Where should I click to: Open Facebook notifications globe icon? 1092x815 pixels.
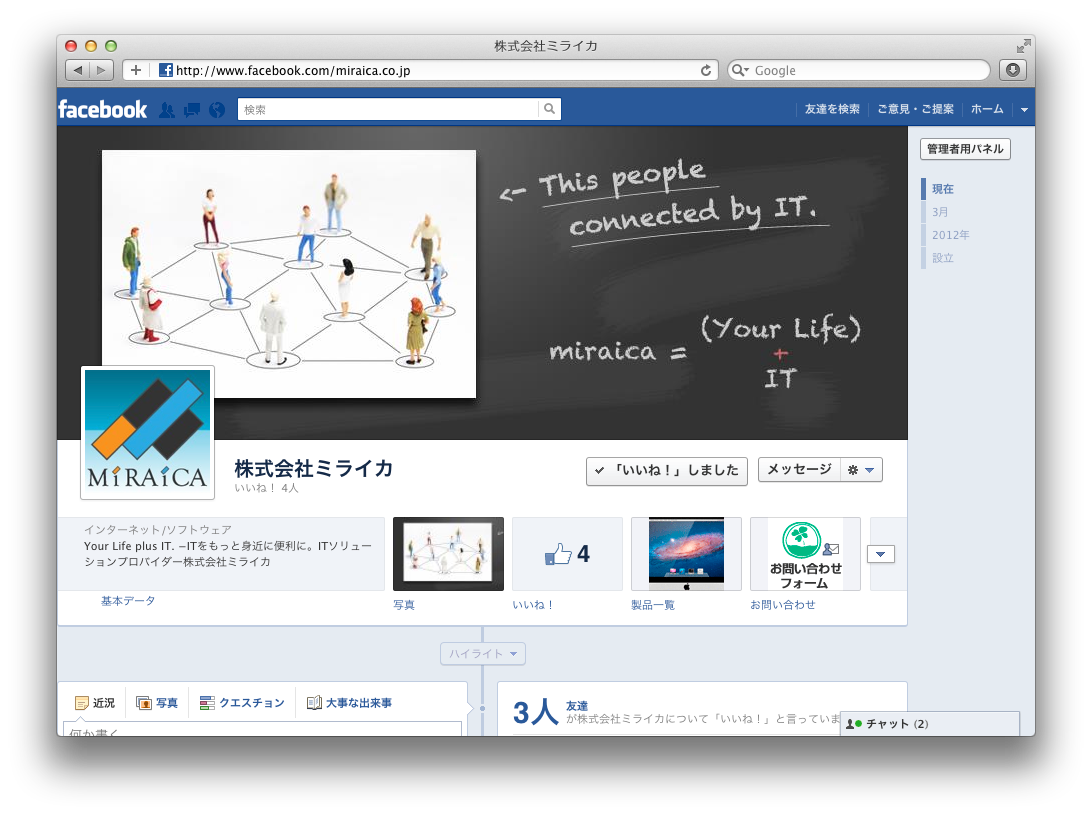pos(217,109)
